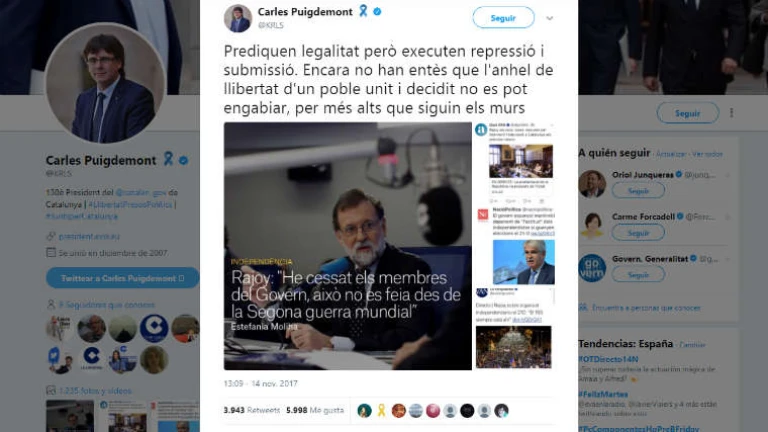Open the three-dot menu on the profile header
This screenshot has height=432, width=768.
coord(731,113)
